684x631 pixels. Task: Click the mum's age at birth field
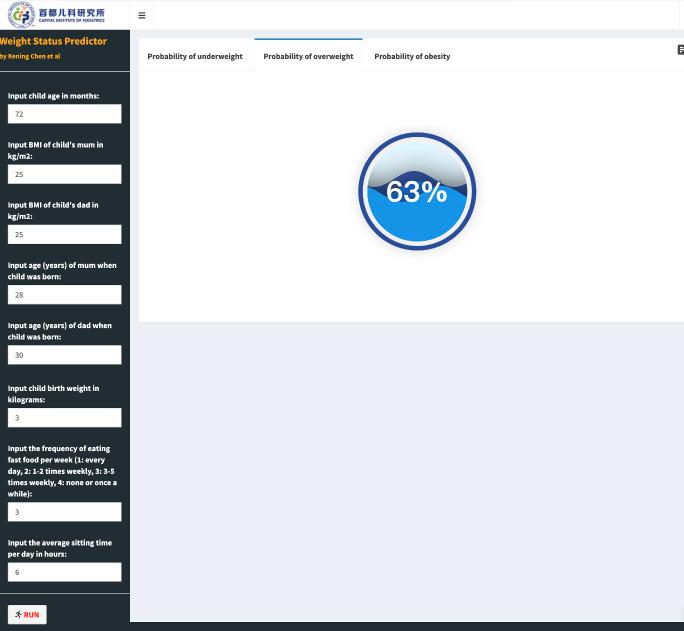(64, 295)
